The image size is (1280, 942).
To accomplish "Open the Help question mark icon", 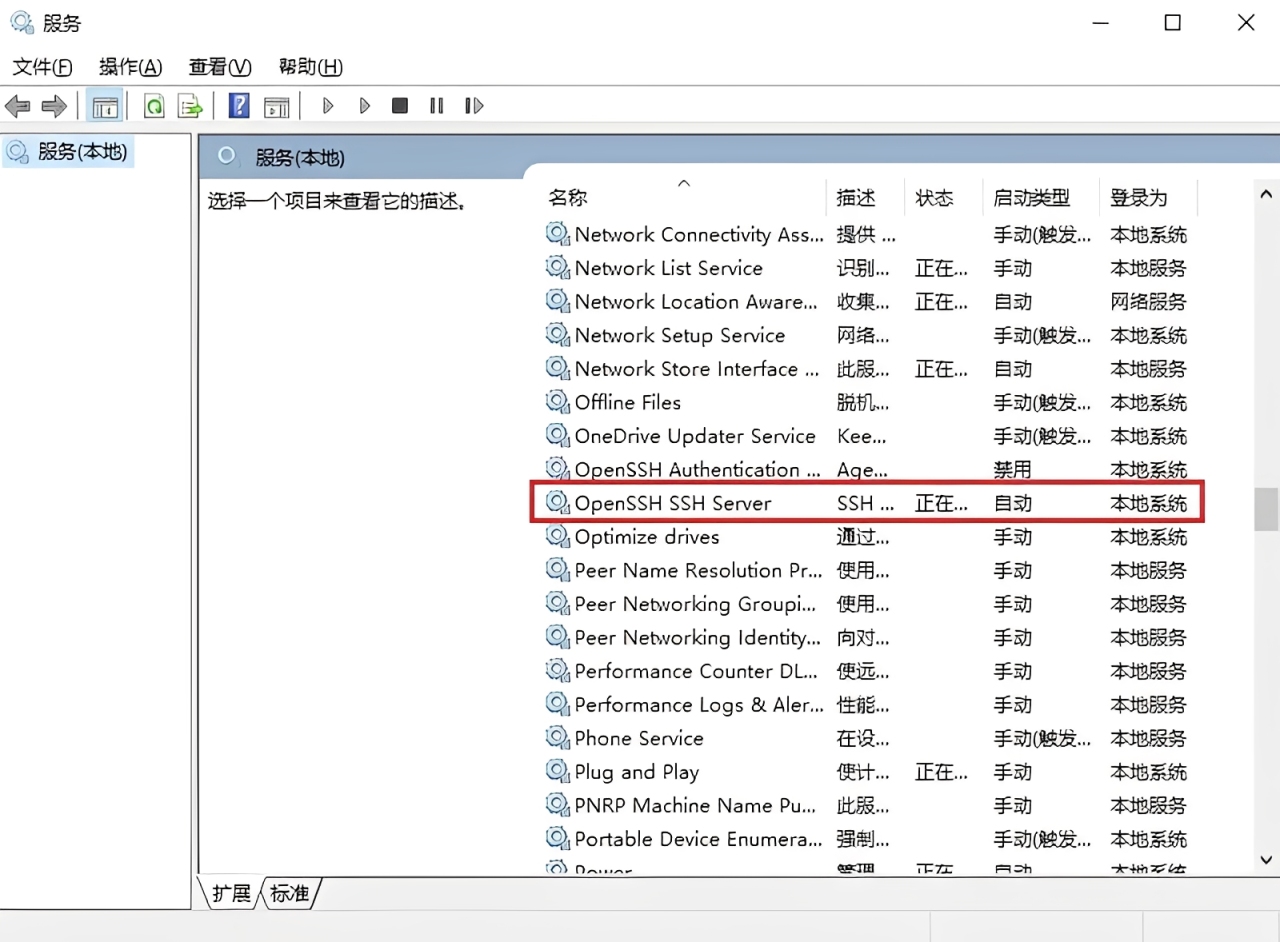I will (239, 105).
